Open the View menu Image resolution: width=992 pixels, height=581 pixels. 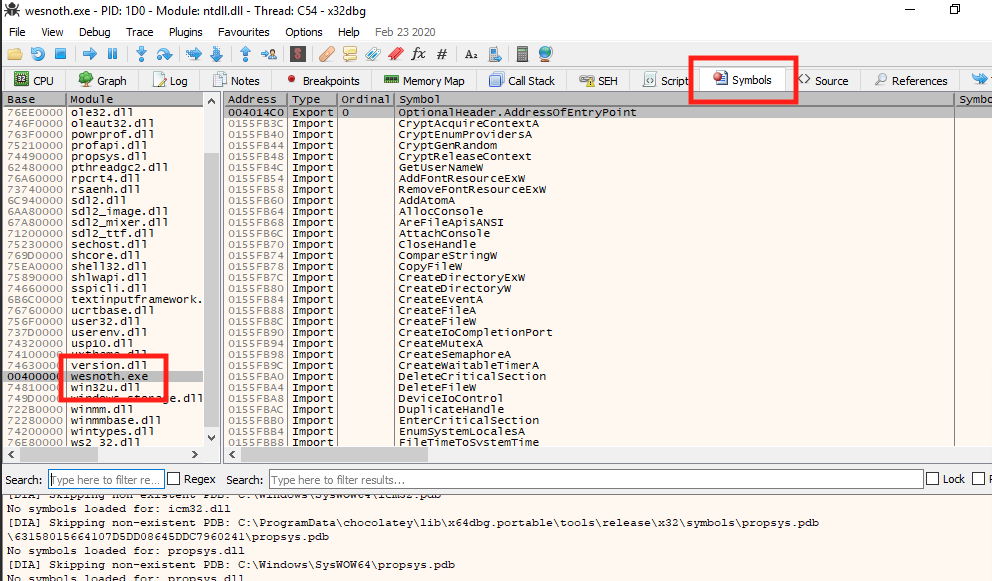52,32
